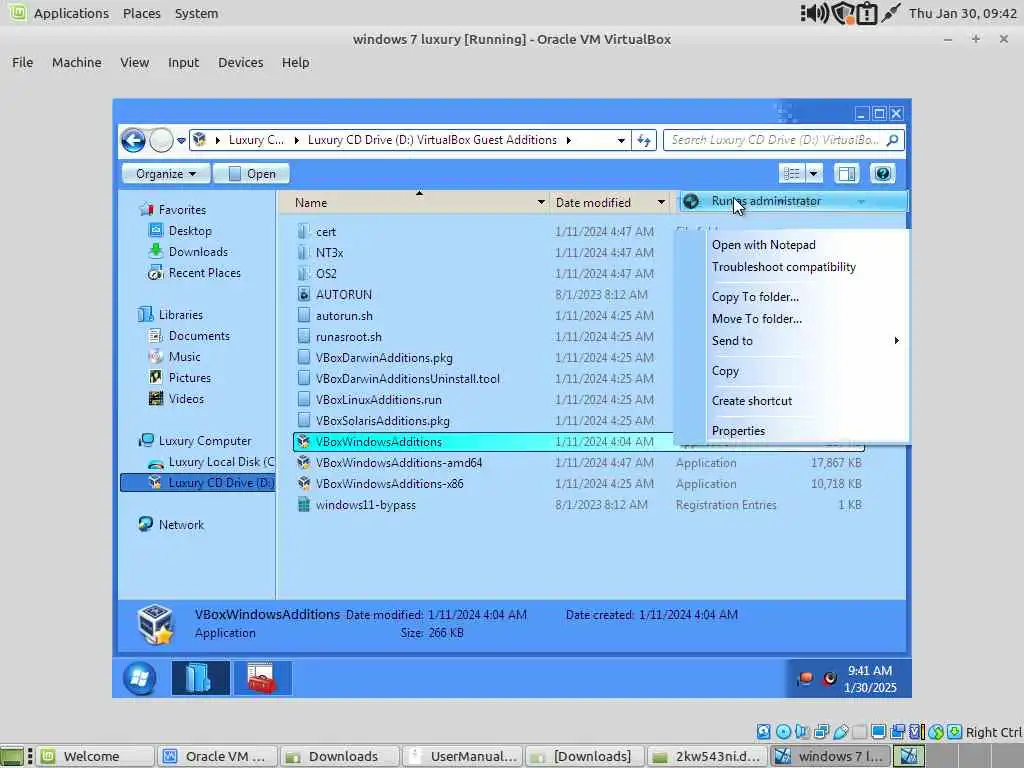Open Name column filter dropdown arrow
Viewport: 1024px width, 768px height.
click(541, 202)
